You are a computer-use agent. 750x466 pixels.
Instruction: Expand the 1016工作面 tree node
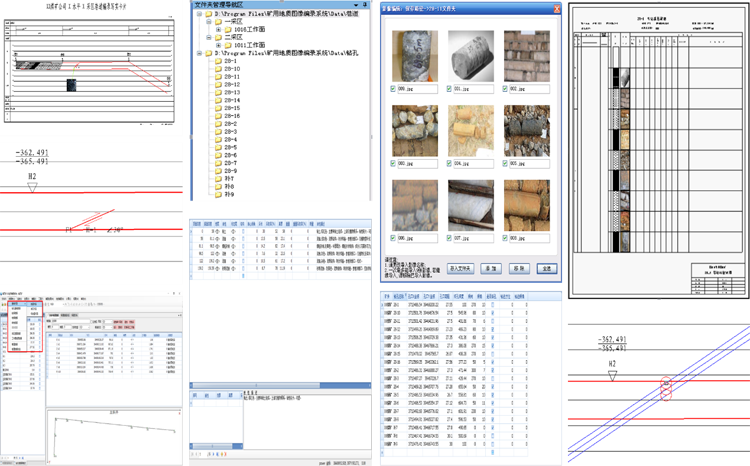pyautogui.click(x=218, y=29)
